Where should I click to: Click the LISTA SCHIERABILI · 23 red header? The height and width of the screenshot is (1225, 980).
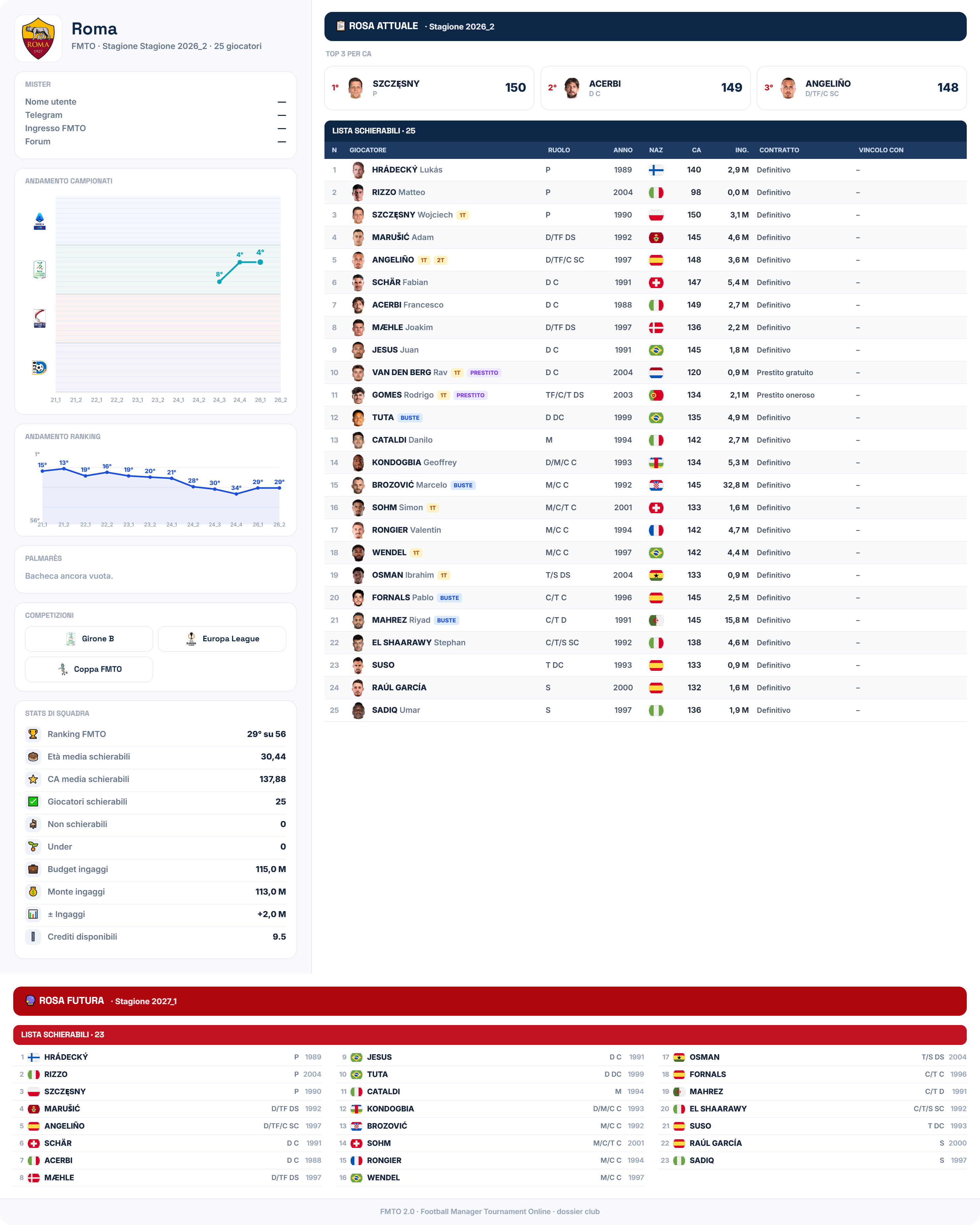[490, 1035]
